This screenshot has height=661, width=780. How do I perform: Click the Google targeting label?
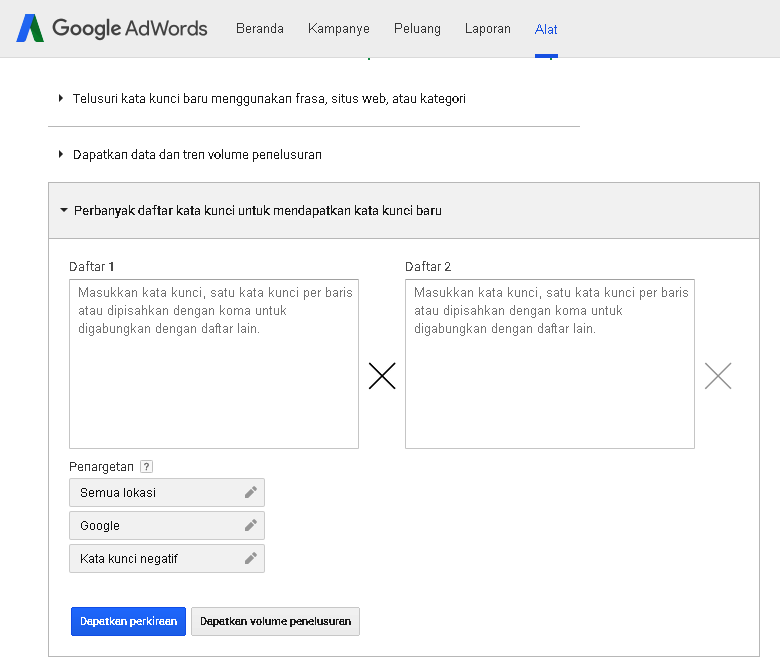(x=99, y=526)
